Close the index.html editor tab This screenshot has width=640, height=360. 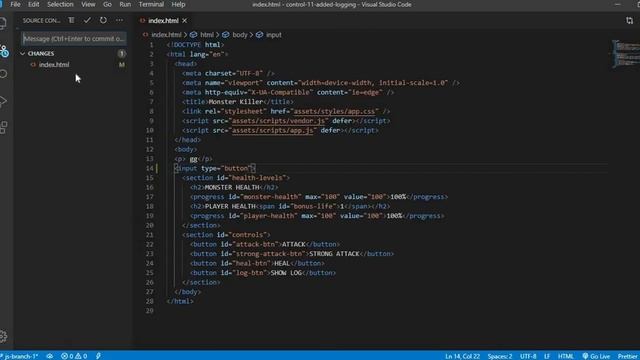(184, 20)
